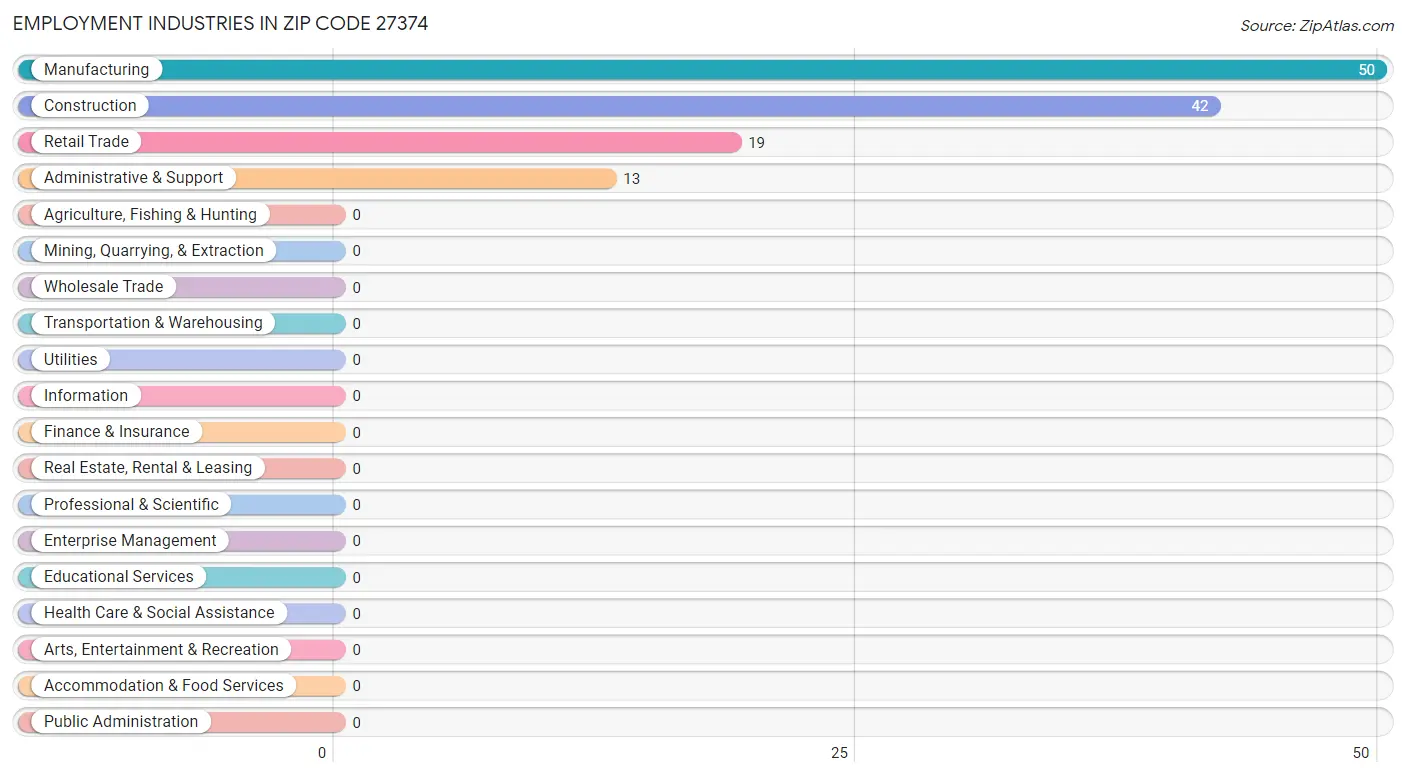Click the Construction bar label
Image resolution: width=1406 pixels, height=777 pixels.
[90, 105]
